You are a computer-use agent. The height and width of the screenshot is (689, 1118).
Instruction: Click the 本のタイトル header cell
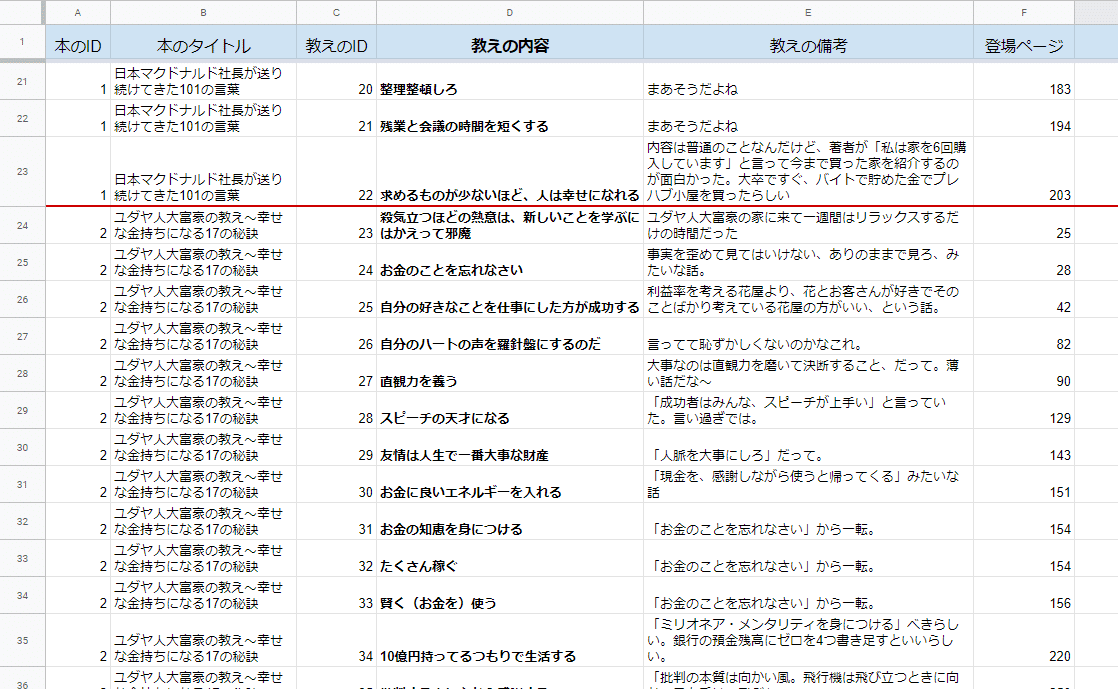203,42
